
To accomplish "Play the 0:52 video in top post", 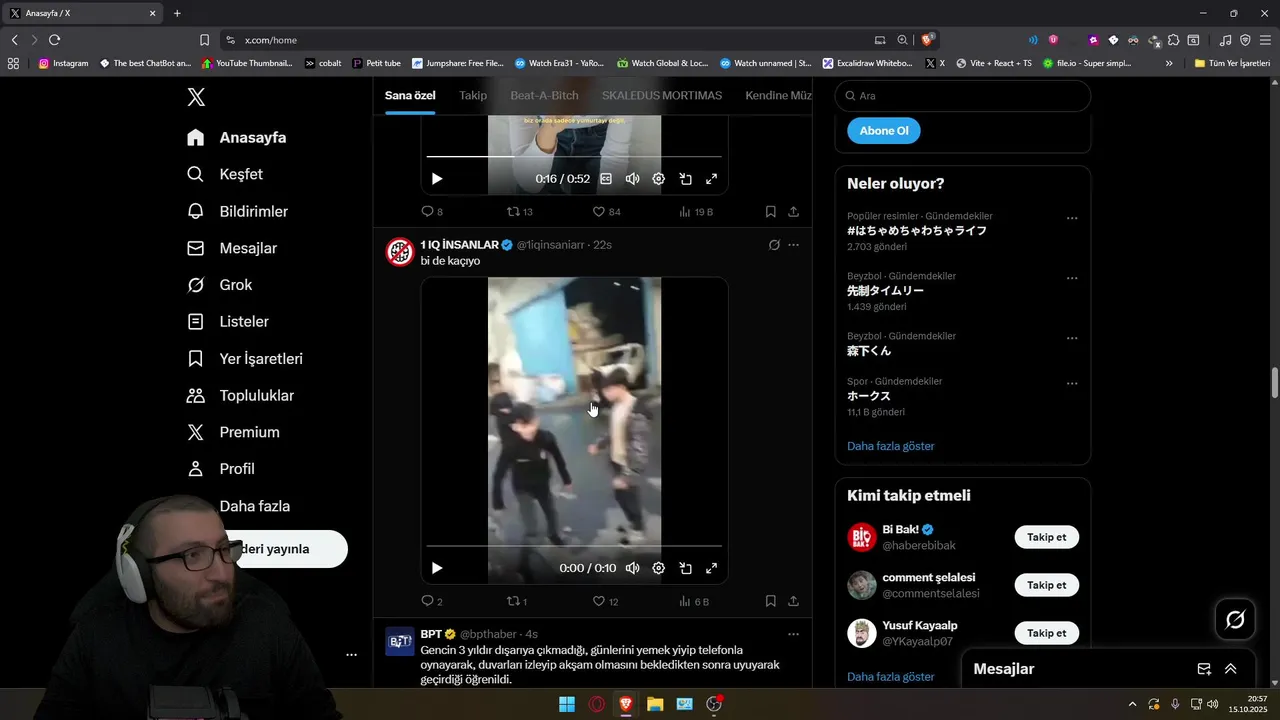I will coord(437,179).
